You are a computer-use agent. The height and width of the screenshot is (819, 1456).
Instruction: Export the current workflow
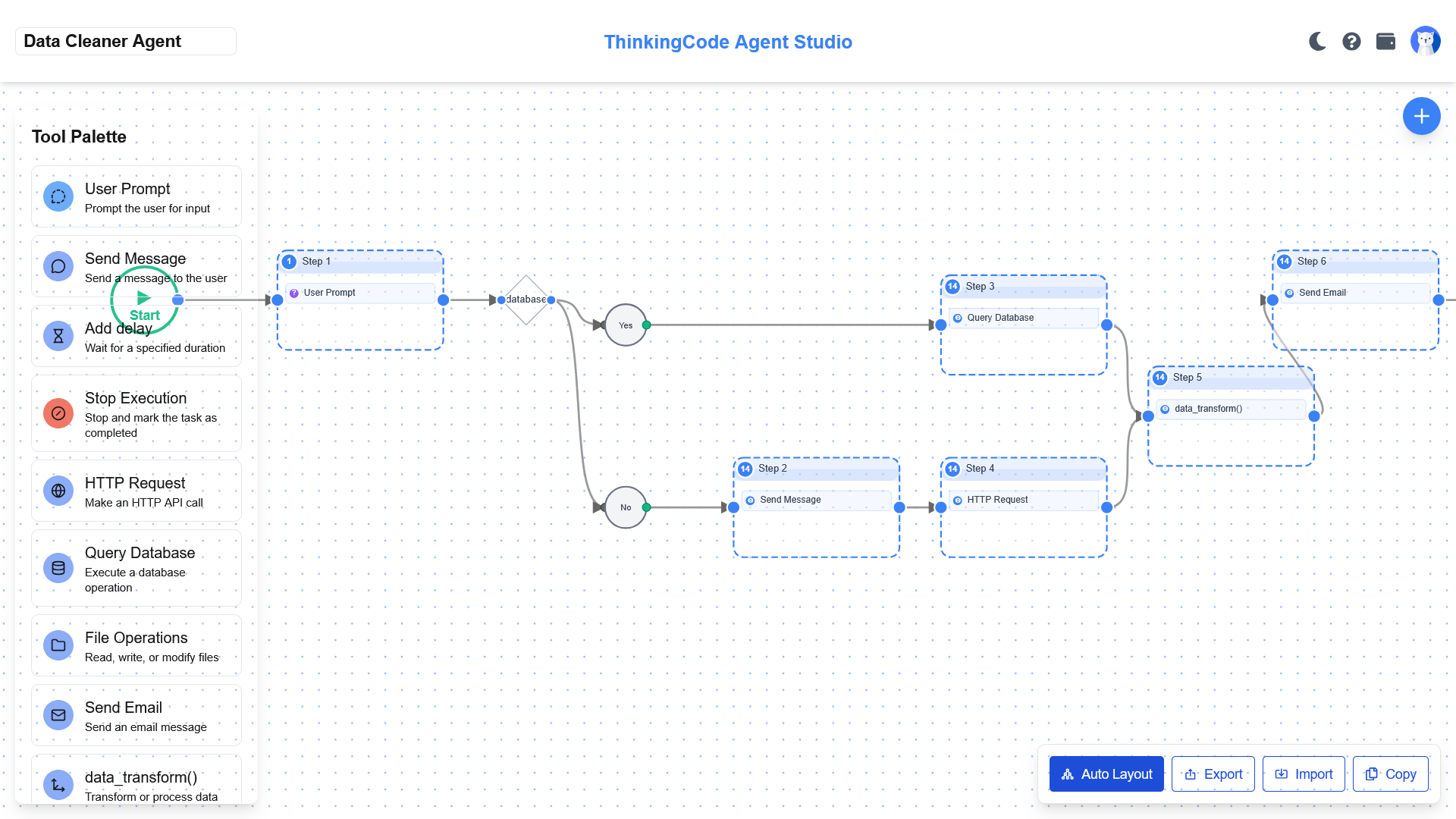[x=1213, y=773]
